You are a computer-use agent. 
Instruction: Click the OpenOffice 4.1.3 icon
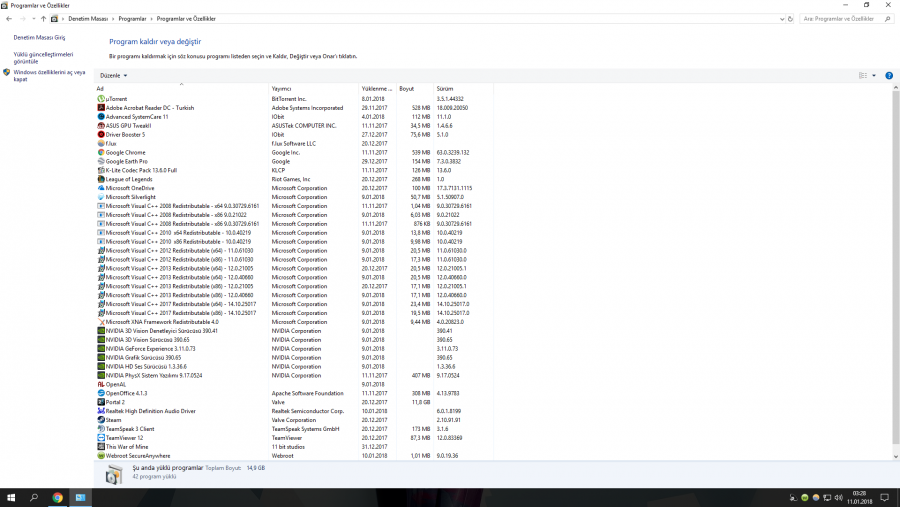(x=101, y=393)
